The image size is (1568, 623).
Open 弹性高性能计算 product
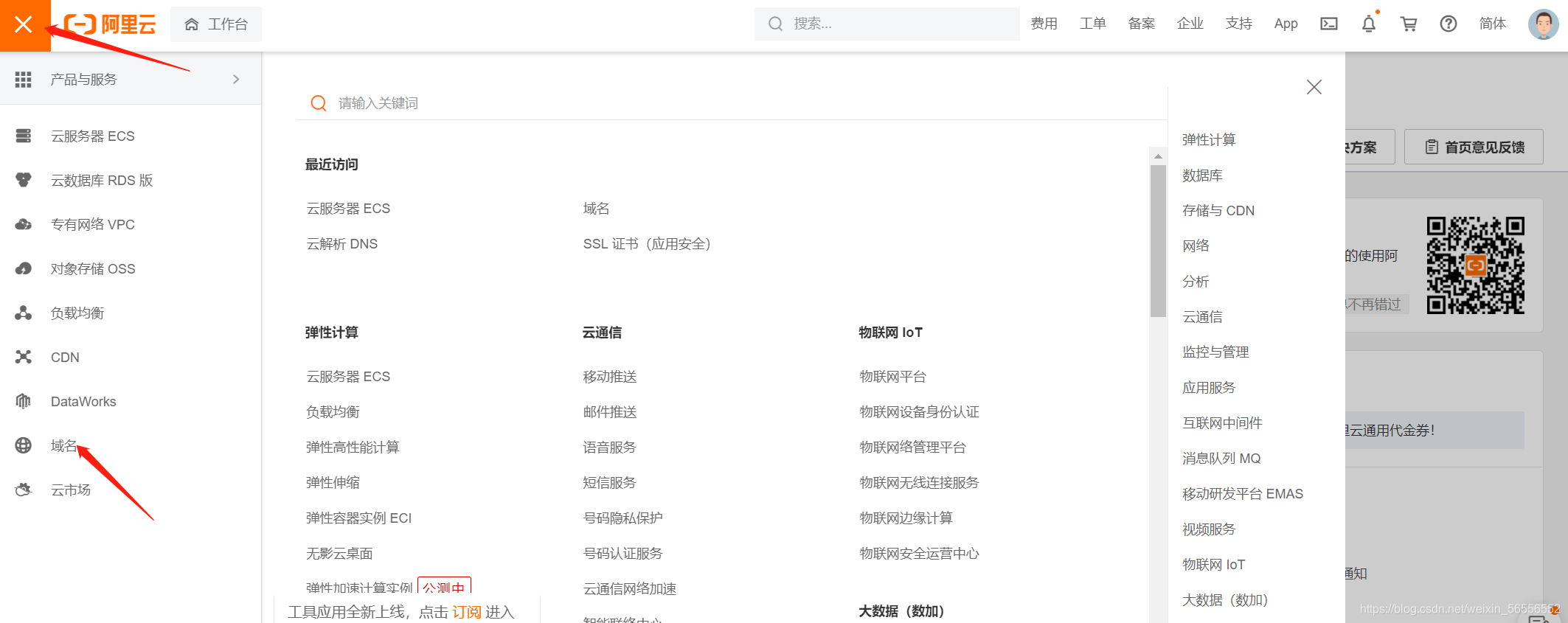tap(353, 448)
